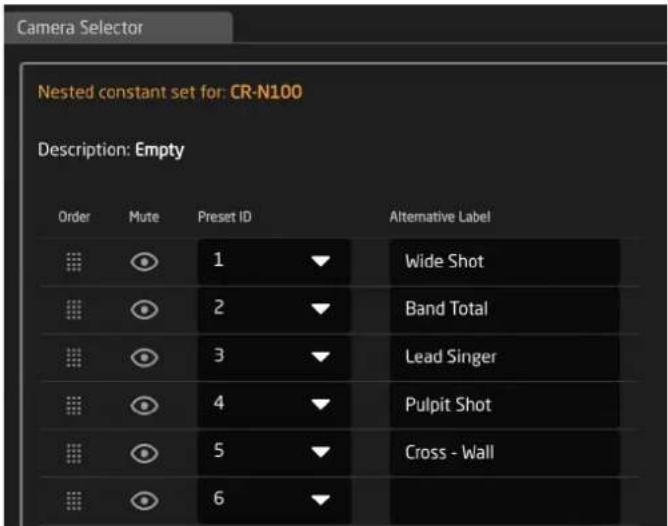Click the order drag handle for Pulpit Shot
The width and height of the screenshot is (668, 526).
click(74, 405)
